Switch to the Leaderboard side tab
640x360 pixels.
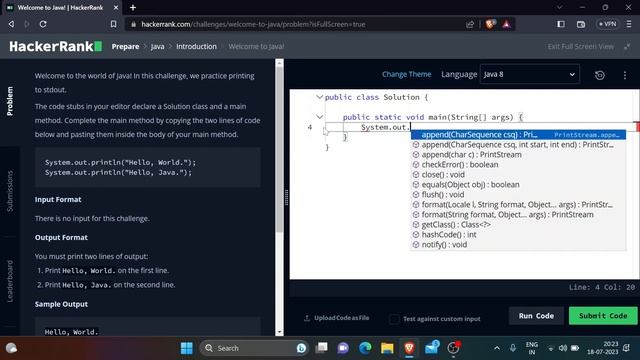pyautogui.click(x=10, y=281)
